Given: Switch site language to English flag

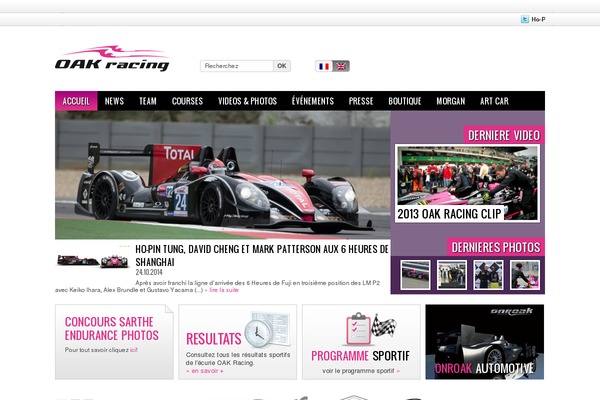Looking at the screenshot, I should (x=341, y=66).
